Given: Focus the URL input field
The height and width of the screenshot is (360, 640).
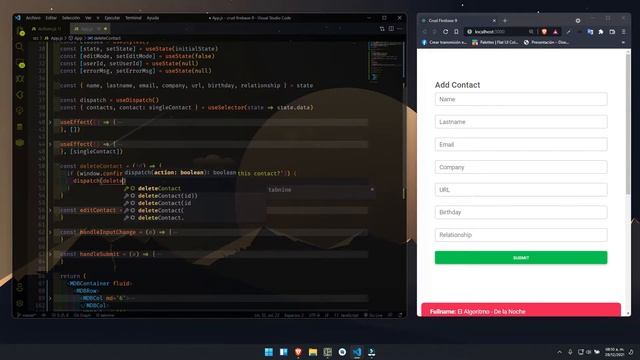Looking at the screenshot, I should point(521,190).
